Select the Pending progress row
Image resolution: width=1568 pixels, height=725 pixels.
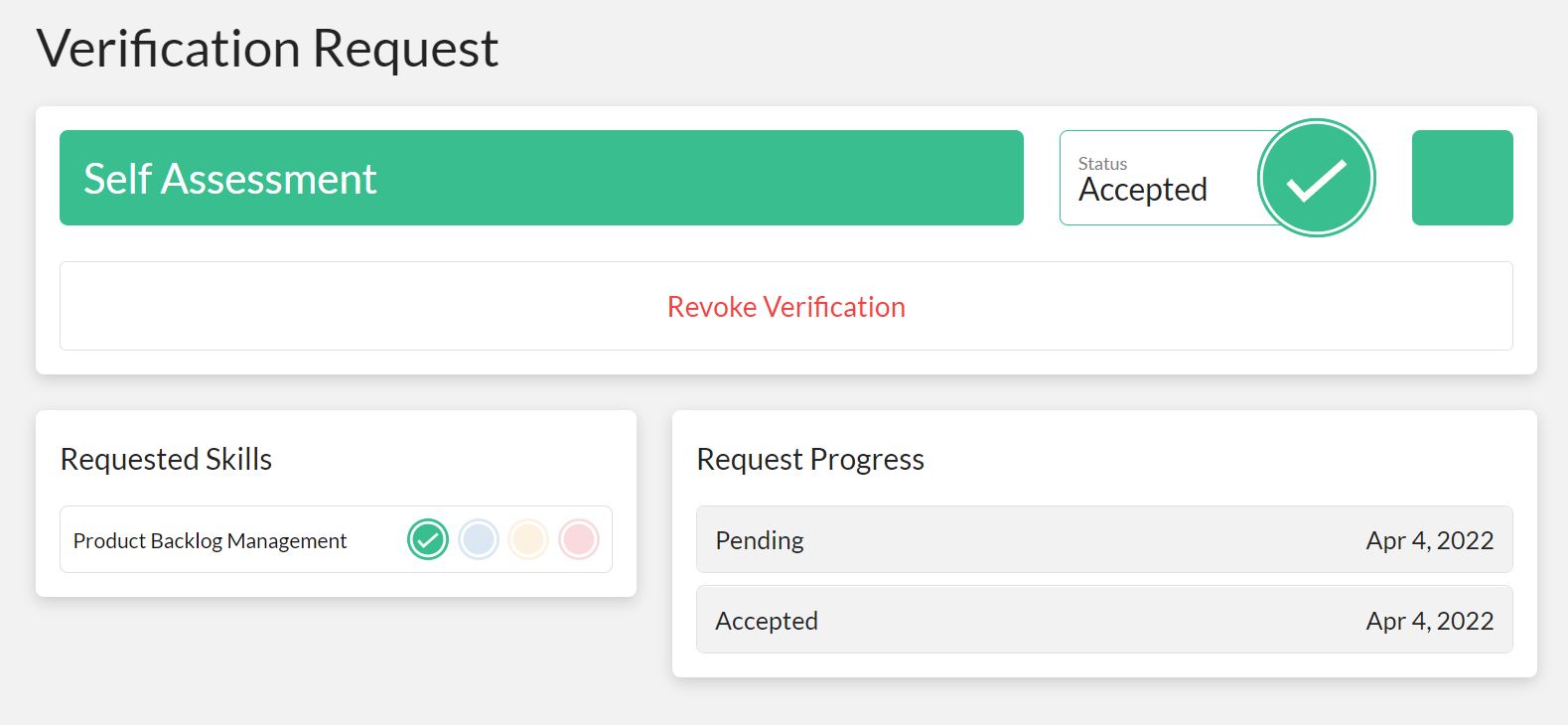coord(1104,539)
